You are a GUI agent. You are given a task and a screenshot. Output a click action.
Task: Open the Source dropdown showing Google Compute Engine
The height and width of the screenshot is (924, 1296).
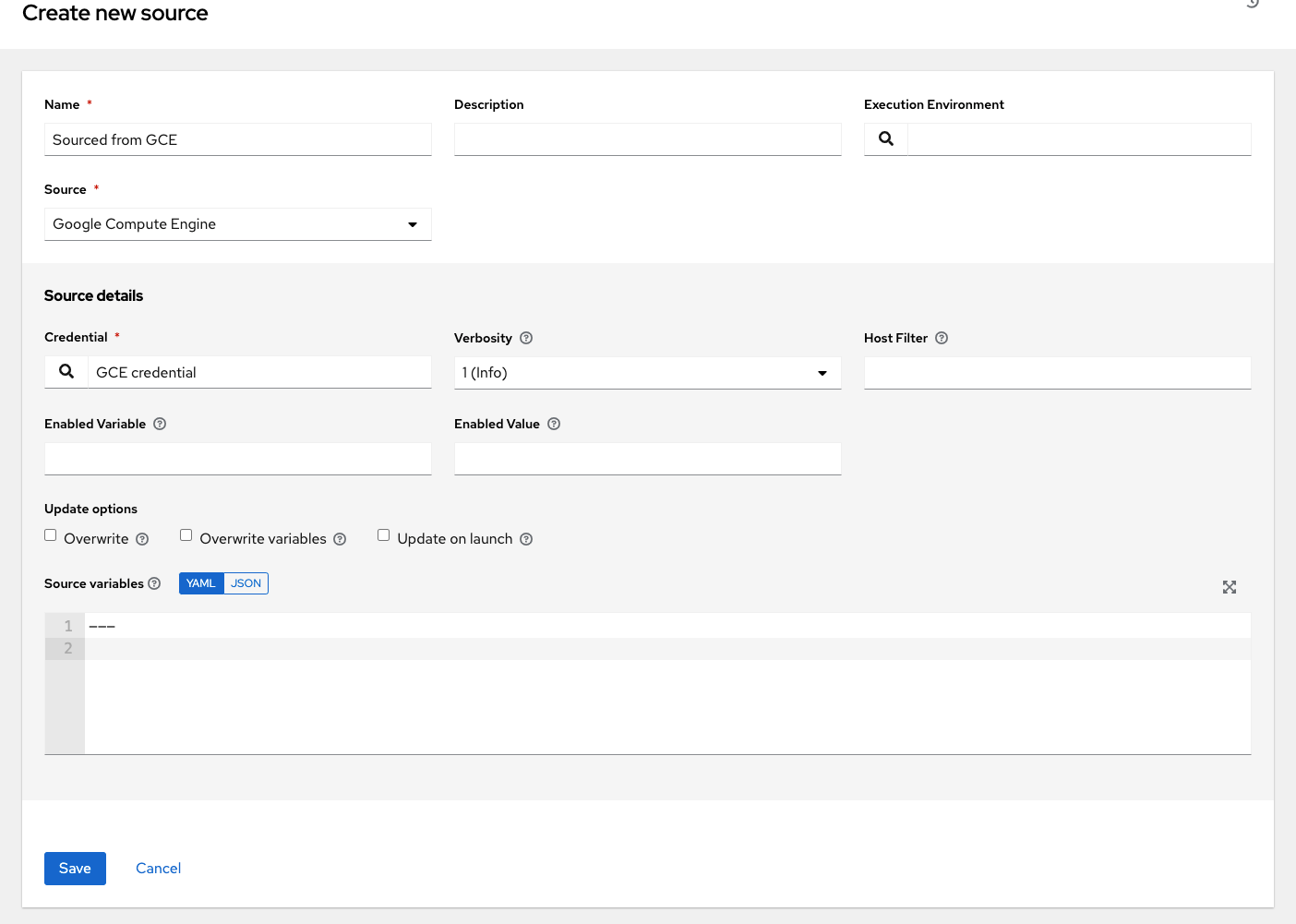coord(413,223)
